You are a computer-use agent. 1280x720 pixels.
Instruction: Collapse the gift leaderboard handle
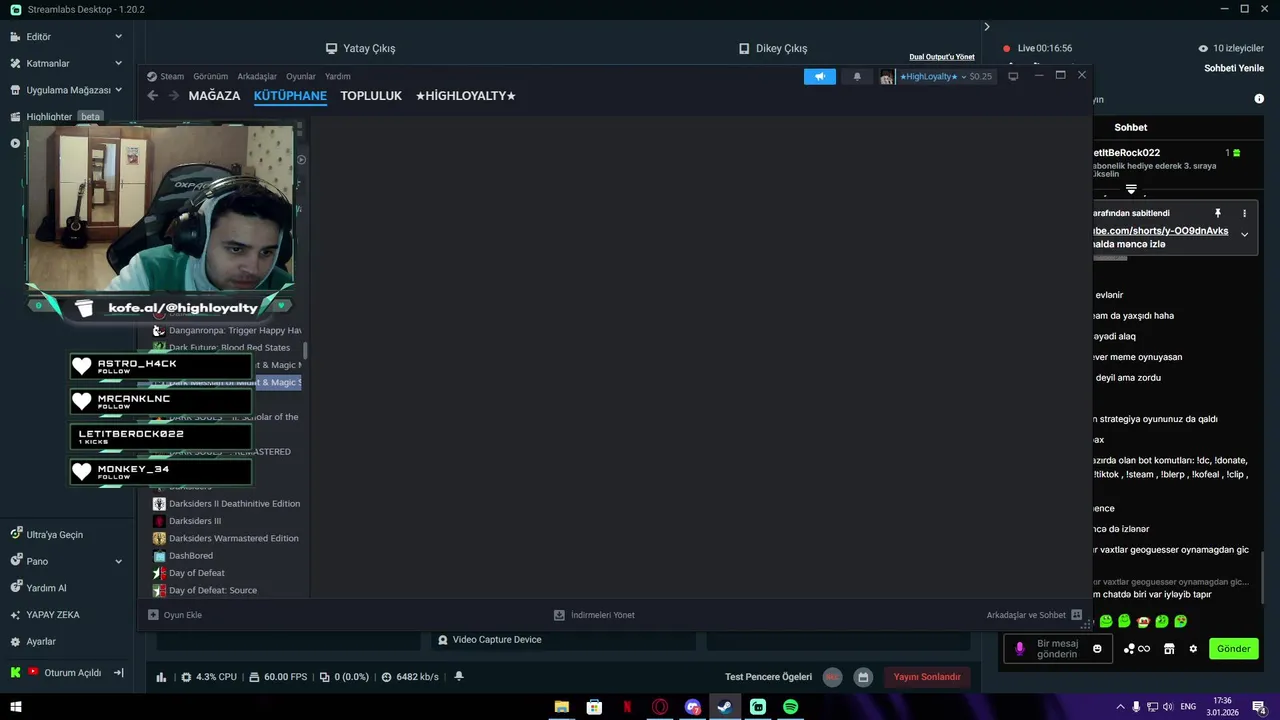click(x=1131, y=189)
